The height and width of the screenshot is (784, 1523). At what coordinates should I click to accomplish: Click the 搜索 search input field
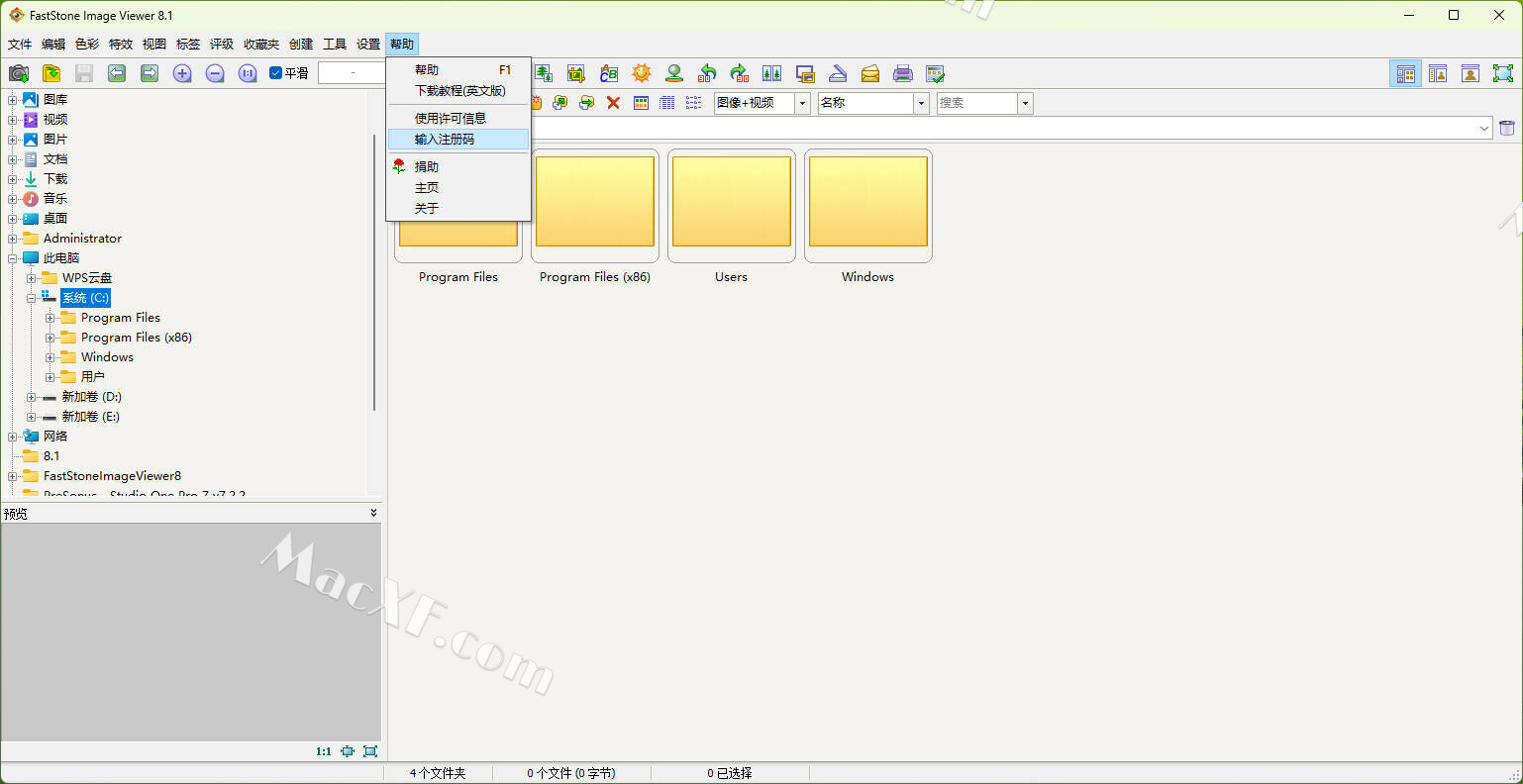pyautogui.click(x=977, y=103)
